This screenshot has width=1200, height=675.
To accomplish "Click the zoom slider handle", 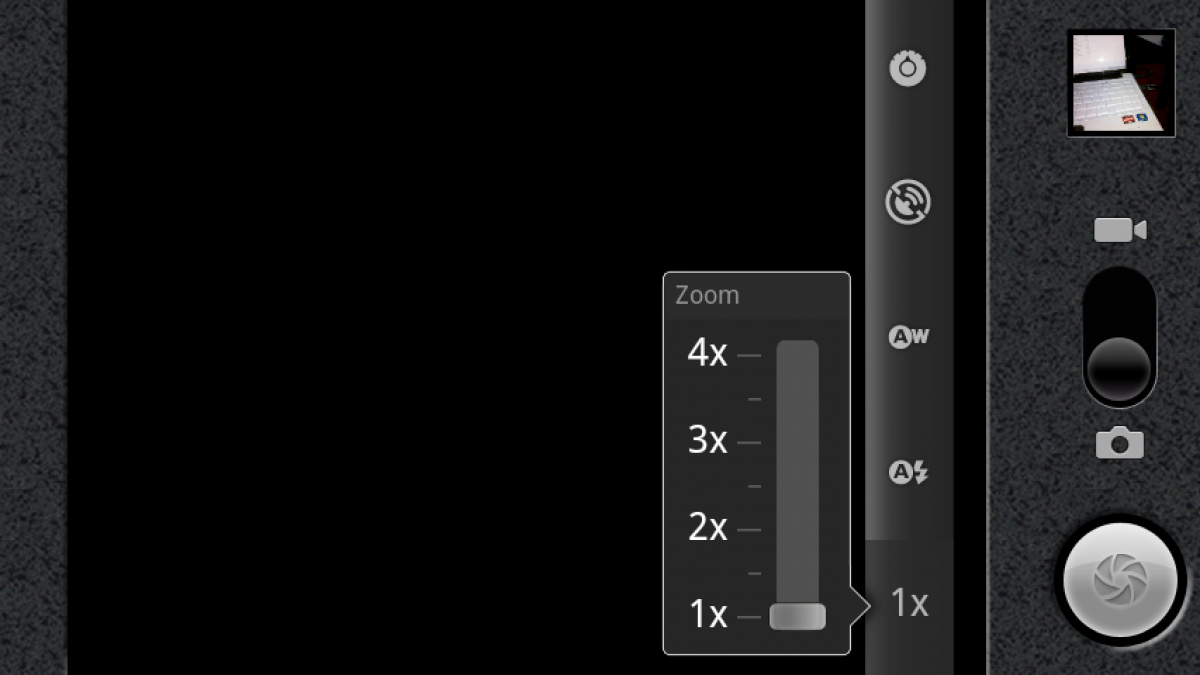I will 797,616.
